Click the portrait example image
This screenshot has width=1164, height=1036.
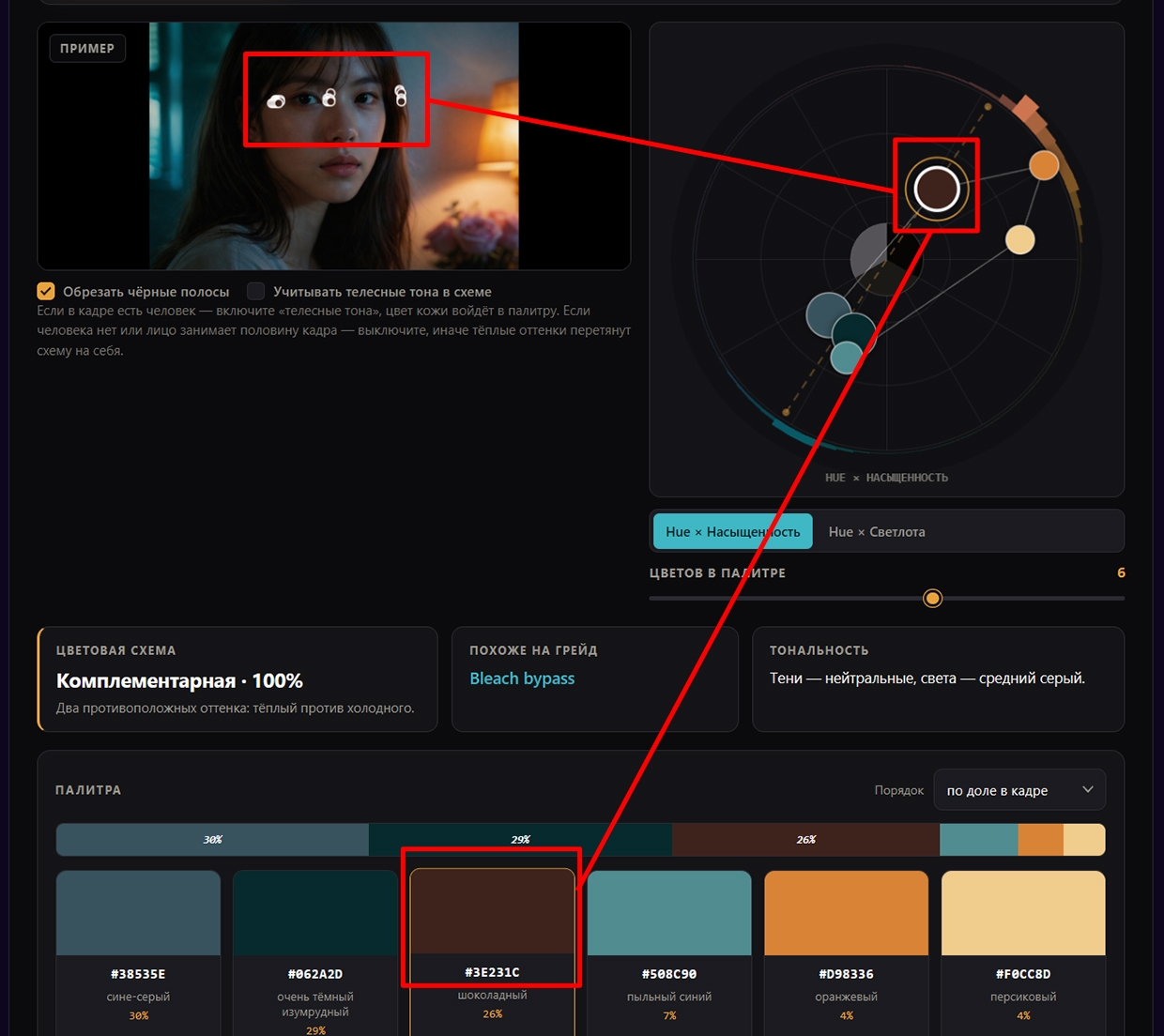click(x=334, y=146)
